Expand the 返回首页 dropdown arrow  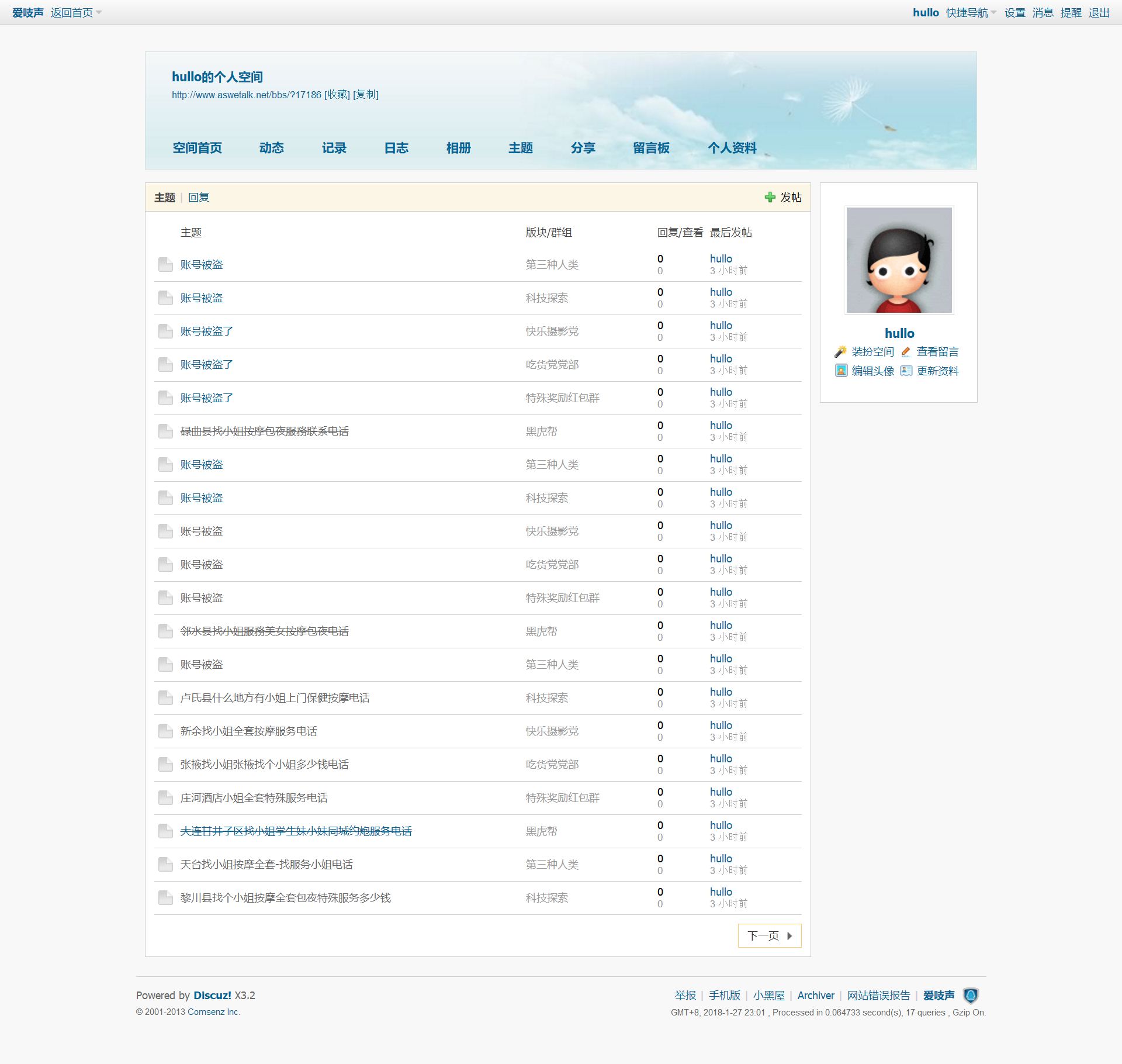point(99,13)
